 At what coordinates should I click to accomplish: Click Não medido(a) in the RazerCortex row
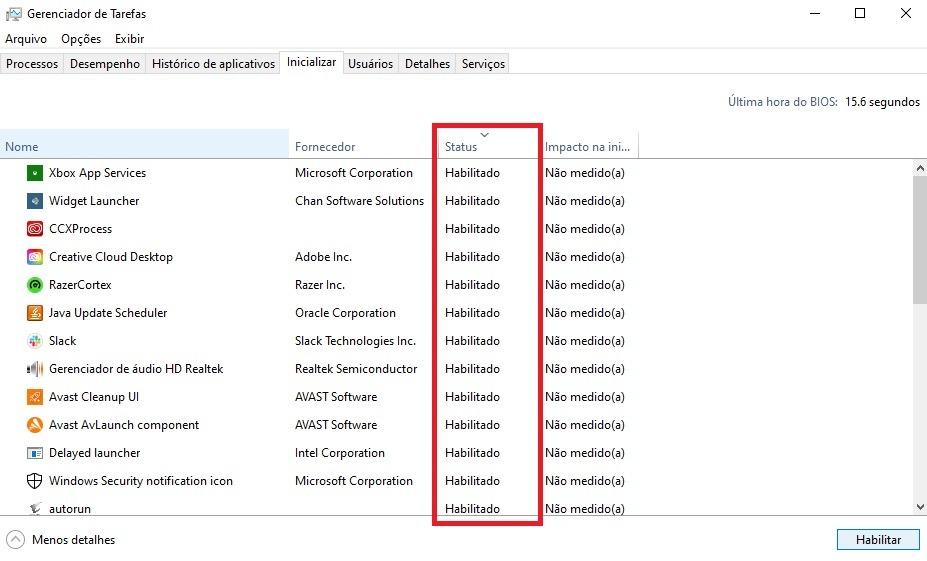click(x=585, y=285)
